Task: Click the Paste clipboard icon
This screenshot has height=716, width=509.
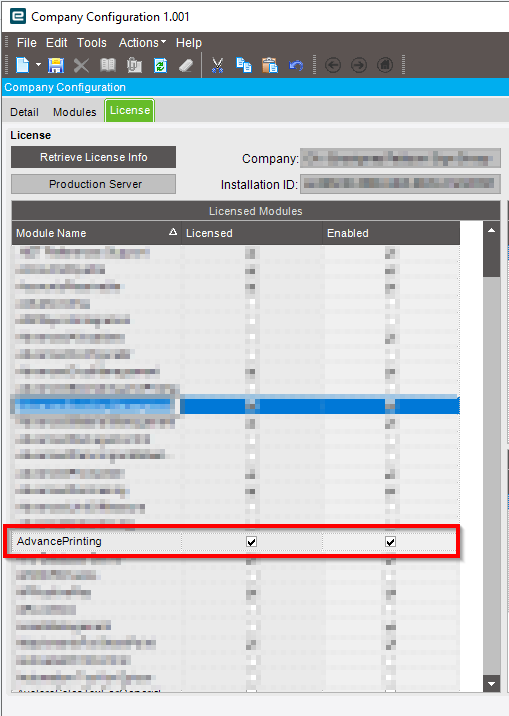Action: pos(270,65)
